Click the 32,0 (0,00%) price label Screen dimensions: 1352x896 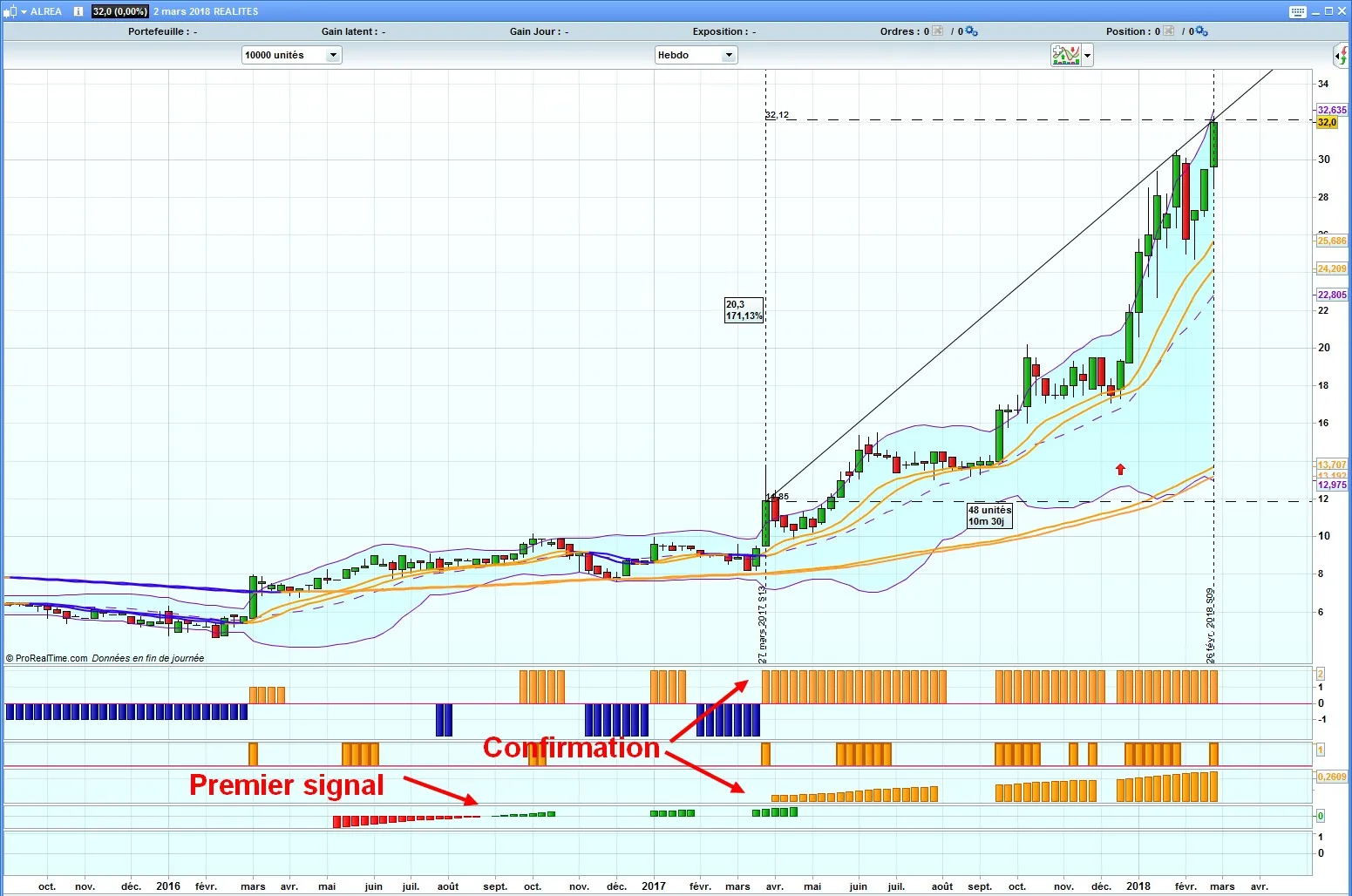(119, 11)
